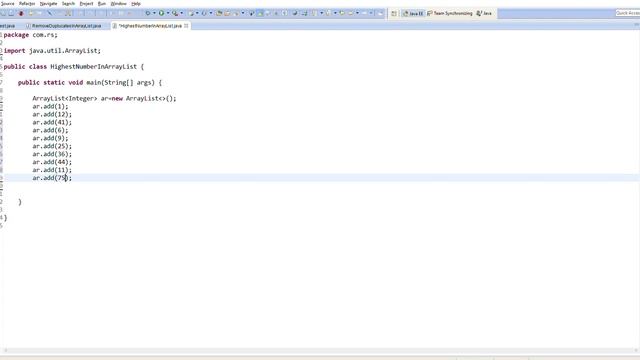Place cursor on 'package com.rs;' line
Viewport: 640px width, 360px height.
(31, 35)
